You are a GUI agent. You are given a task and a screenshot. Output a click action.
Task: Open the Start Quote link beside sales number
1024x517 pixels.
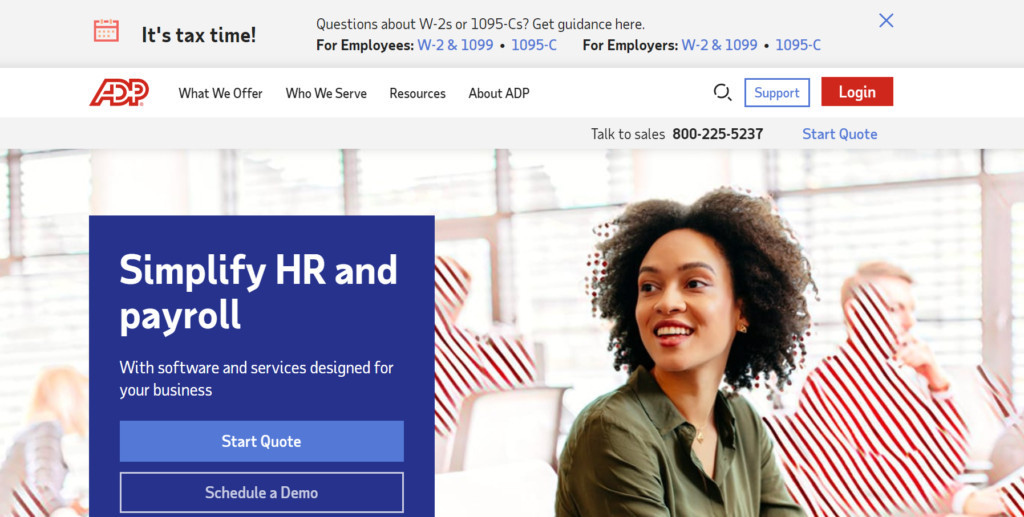[840, 134]
